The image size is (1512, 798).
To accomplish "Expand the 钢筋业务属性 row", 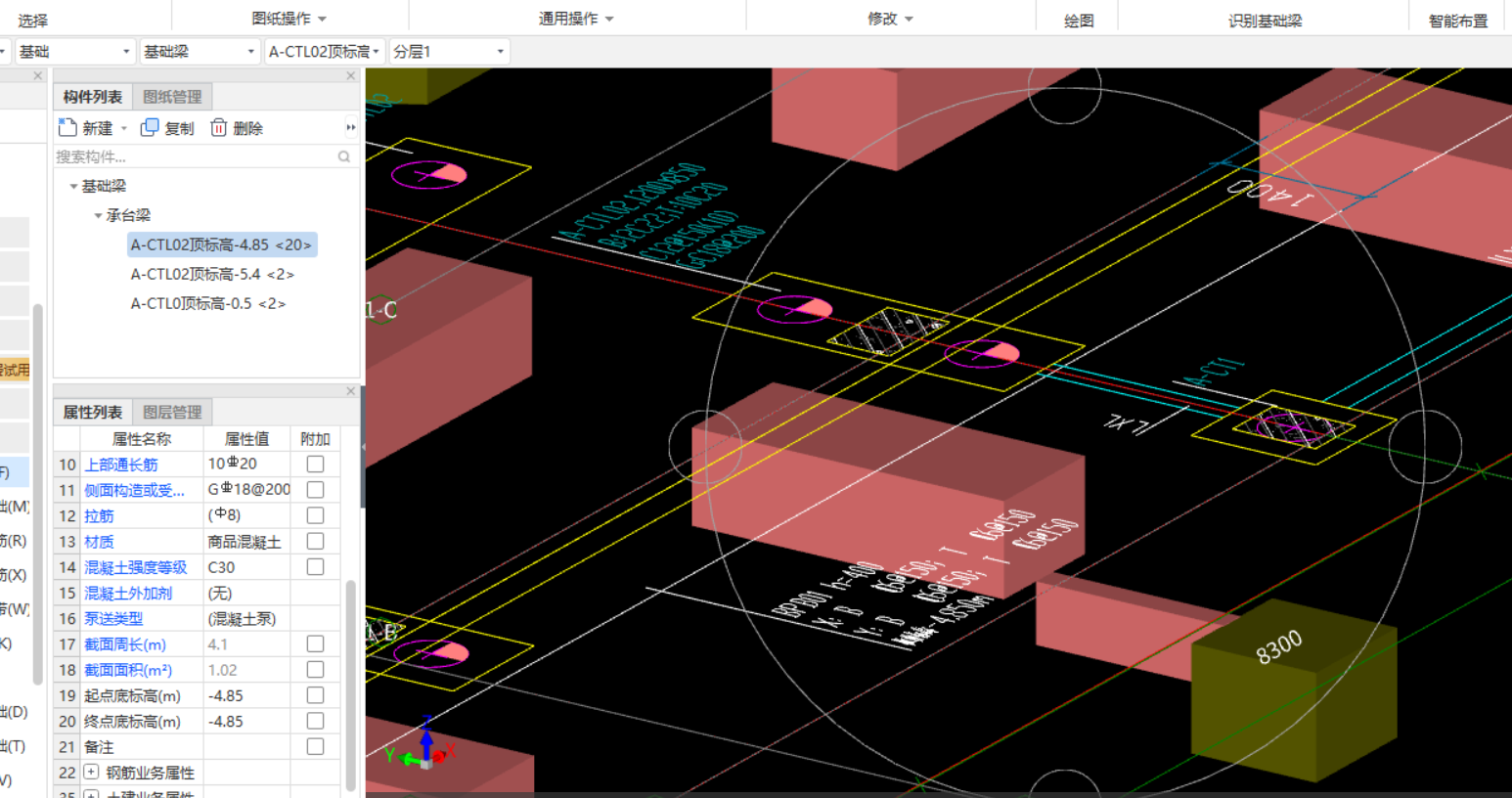I will (x=91, y=773).
